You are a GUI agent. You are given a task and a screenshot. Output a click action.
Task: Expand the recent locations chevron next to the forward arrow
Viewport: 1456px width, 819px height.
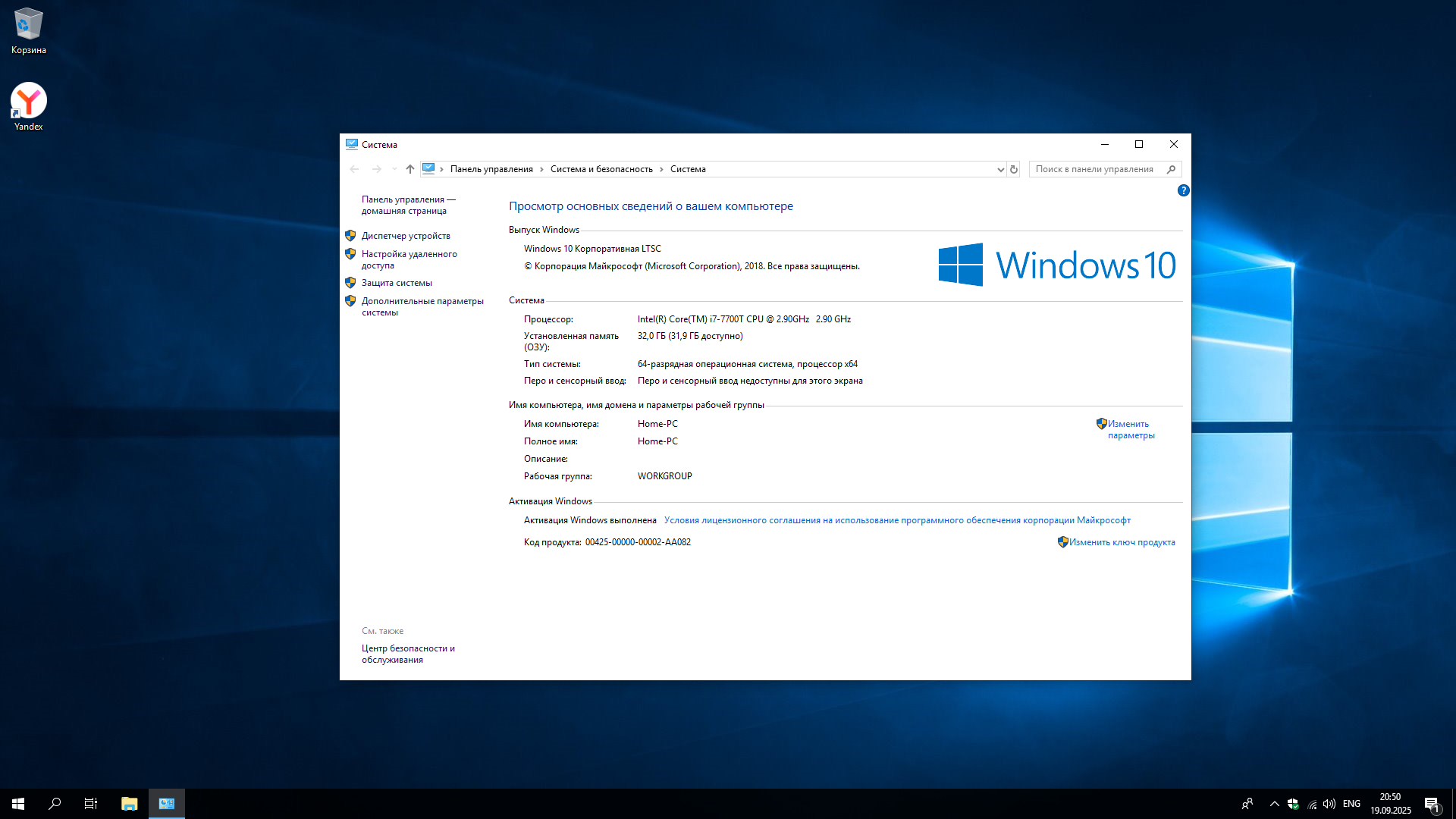point(394,169)
